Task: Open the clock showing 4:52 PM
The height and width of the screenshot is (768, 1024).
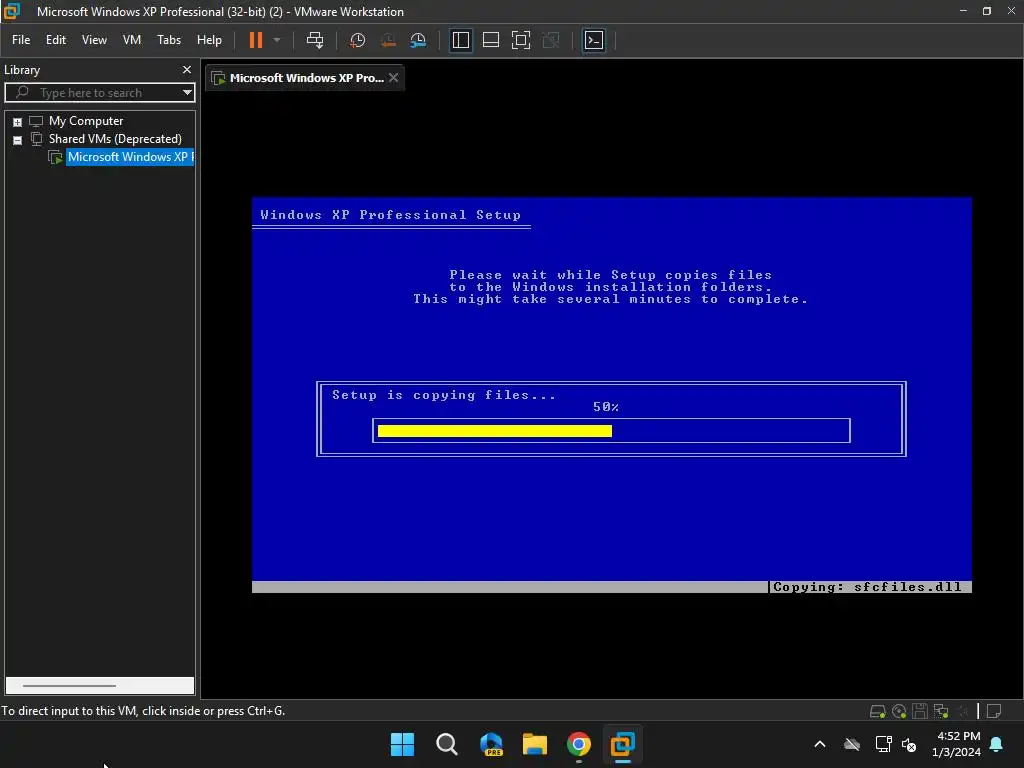Action: tap(957, 744)
